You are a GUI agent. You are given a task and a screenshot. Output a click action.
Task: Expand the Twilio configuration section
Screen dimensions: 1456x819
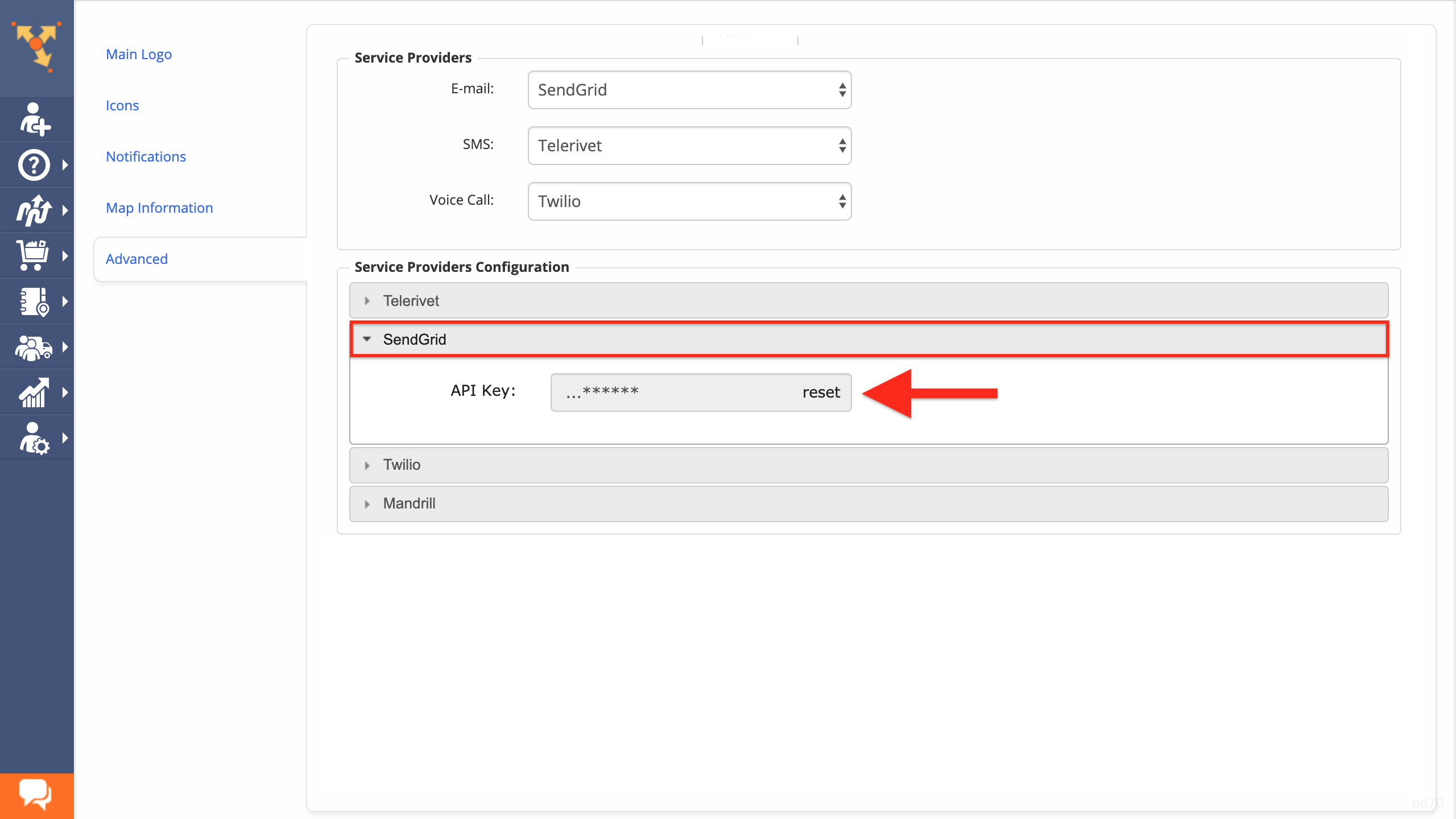tap(868, 465)
